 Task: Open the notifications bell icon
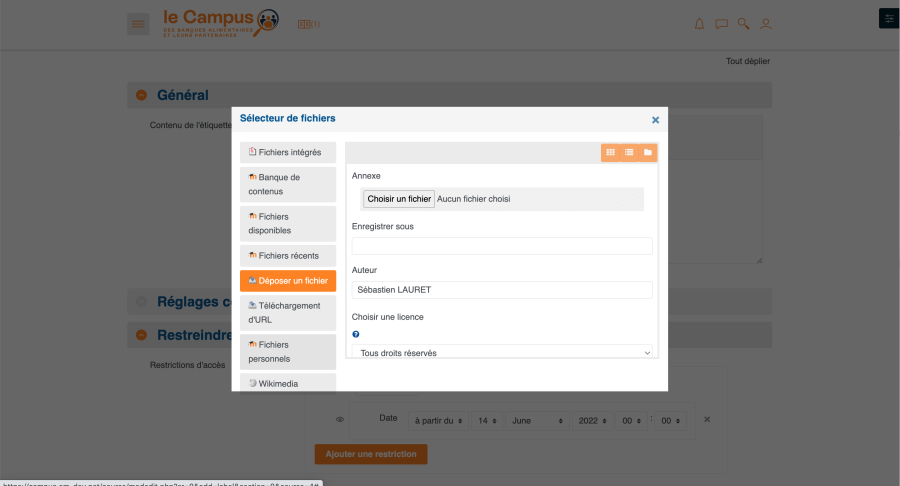click(699, 24)
